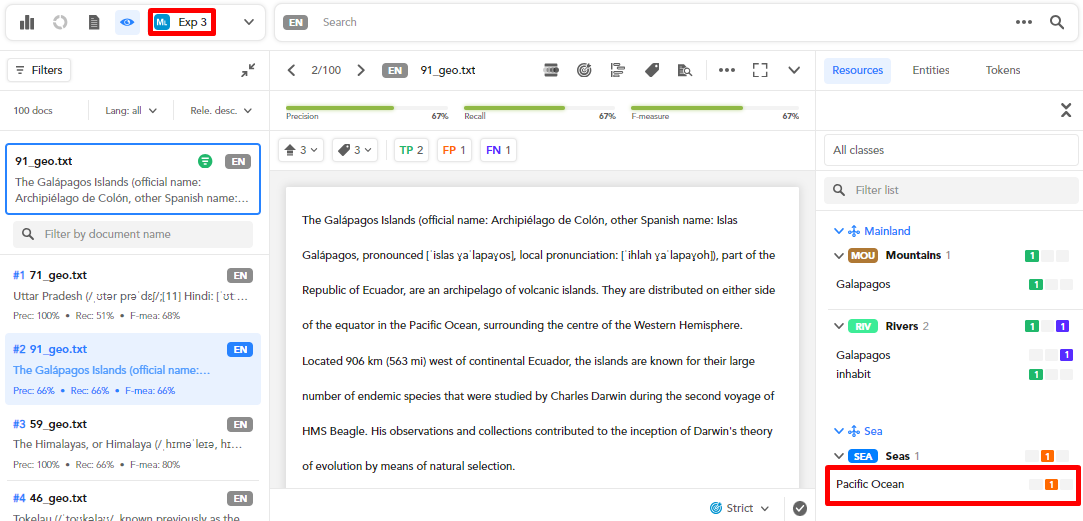This screenshot has width=1083, height=521.
Task: Click the tag annotations icon
Action: click(652, 70)
